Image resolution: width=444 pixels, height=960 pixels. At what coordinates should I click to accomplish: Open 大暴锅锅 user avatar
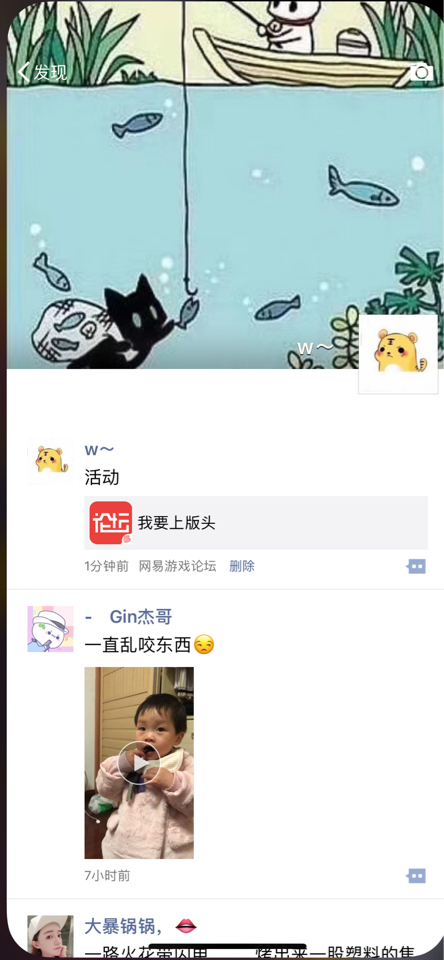[x=50, y=937]
